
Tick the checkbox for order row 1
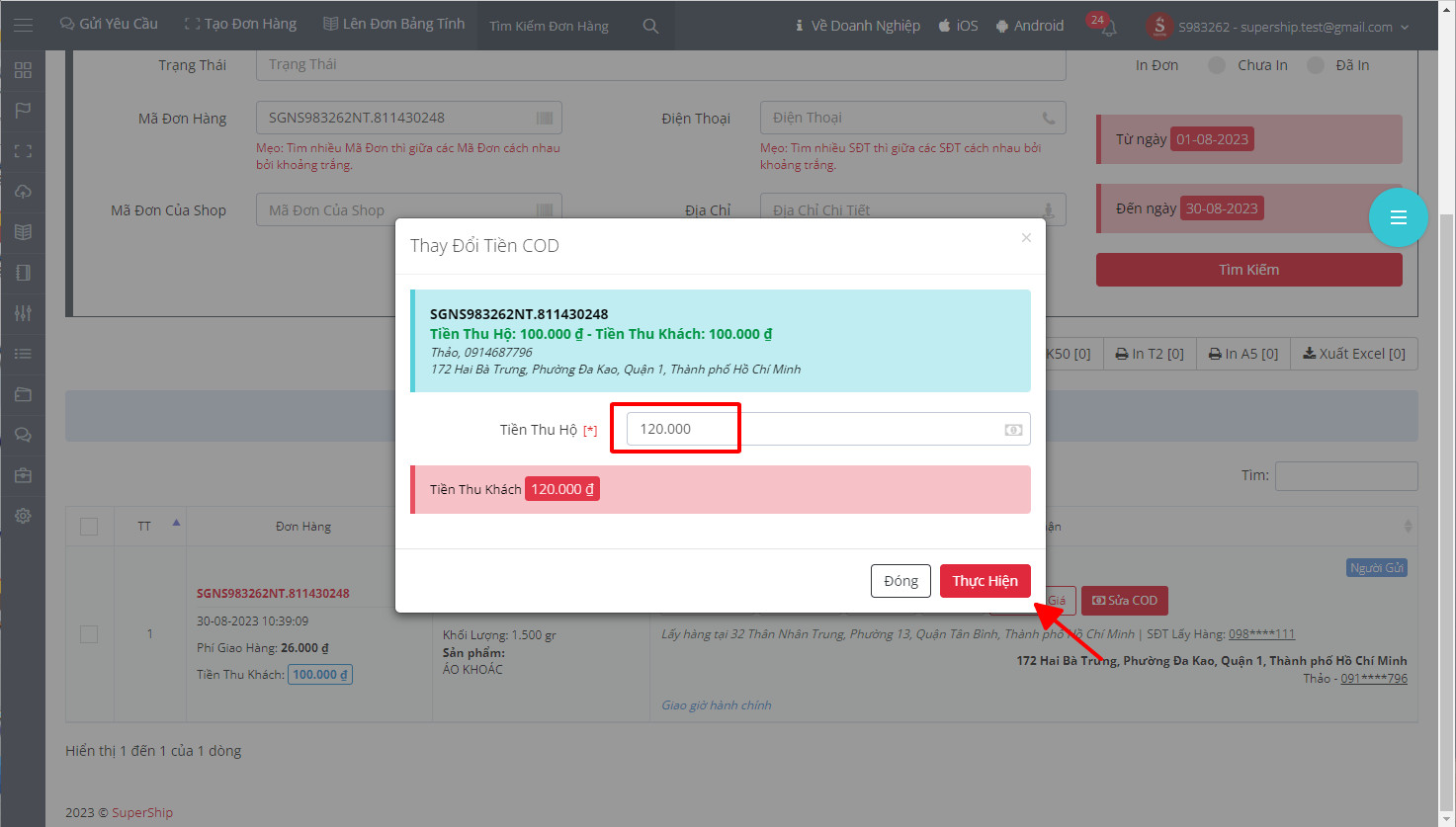pos(89,634)
